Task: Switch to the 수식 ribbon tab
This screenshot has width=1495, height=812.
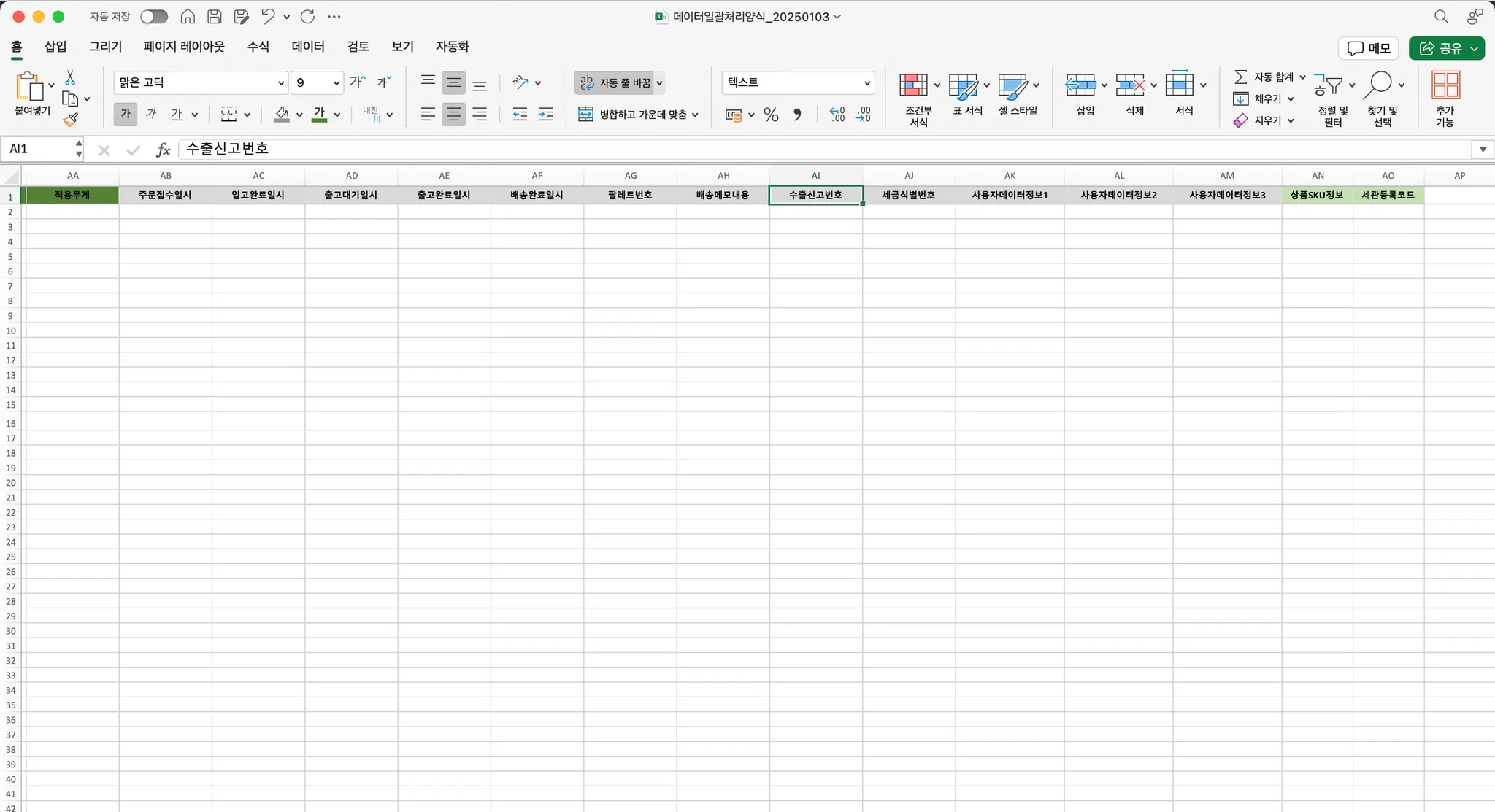Action: [x=258, y=47]
